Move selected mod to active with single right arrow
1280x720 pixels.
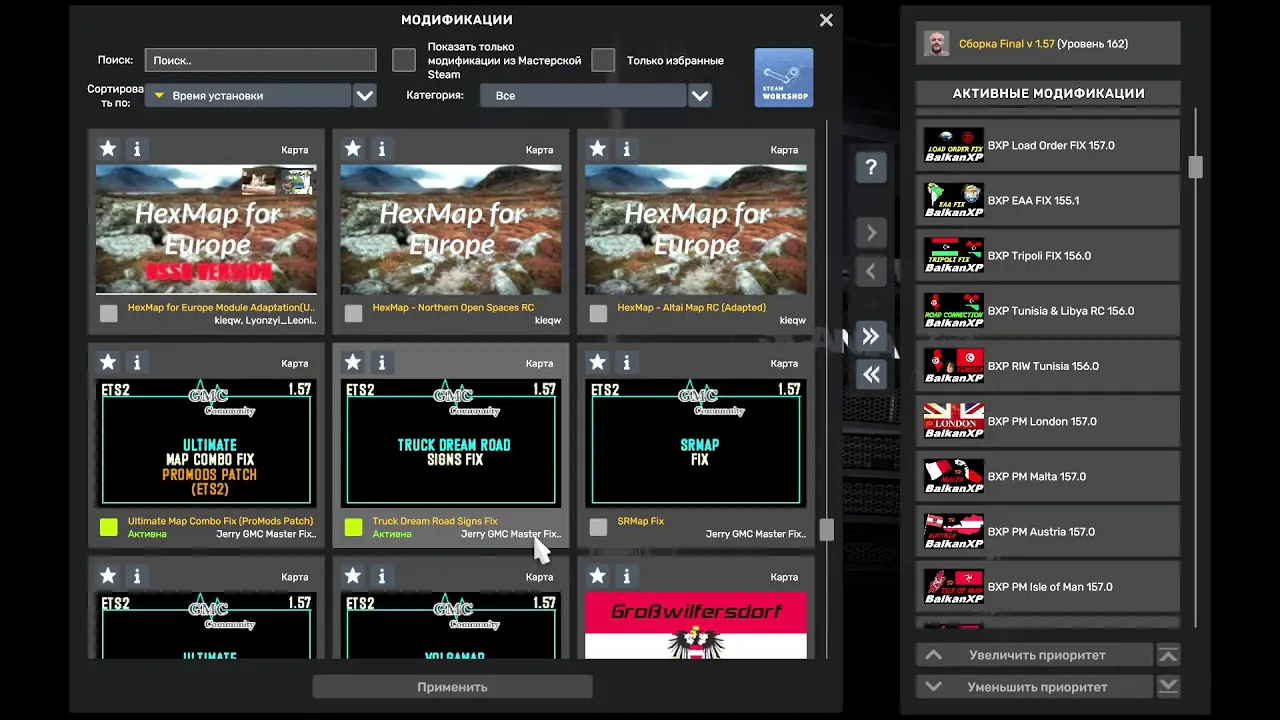click(871, 233)
